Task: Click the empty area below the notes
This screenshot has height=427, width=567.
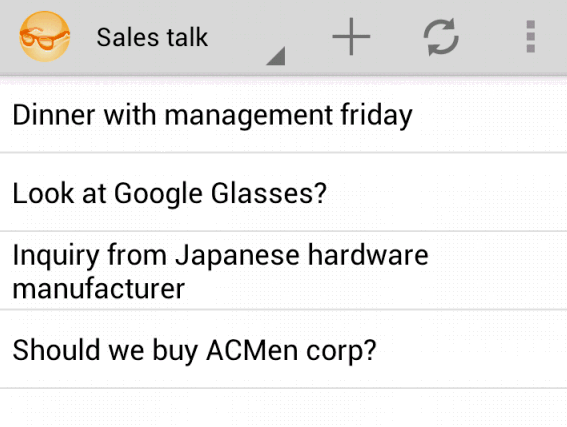Action: coord(284,408)
